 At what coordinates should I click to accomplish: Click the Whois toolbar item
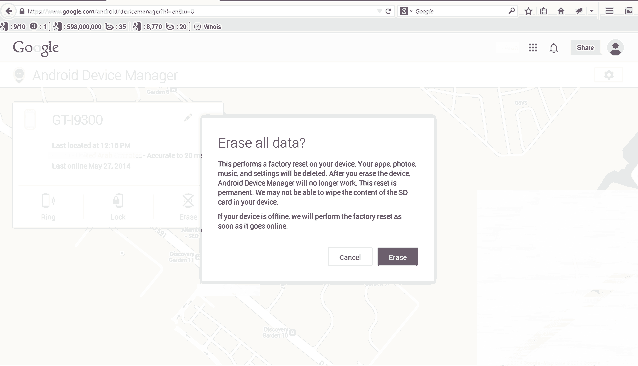[208, 27]
